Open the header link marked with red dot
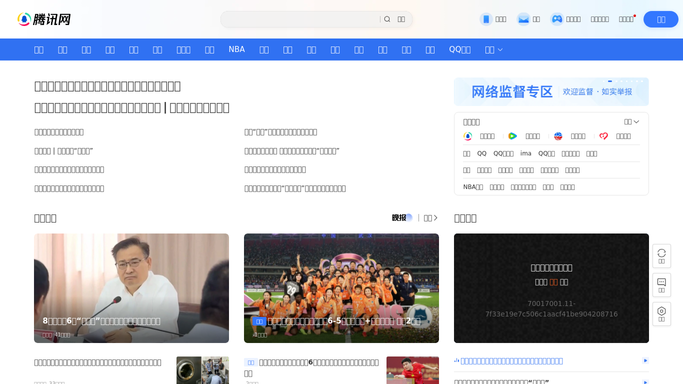This screenshot has width=683, height=384. click(626, 19)
